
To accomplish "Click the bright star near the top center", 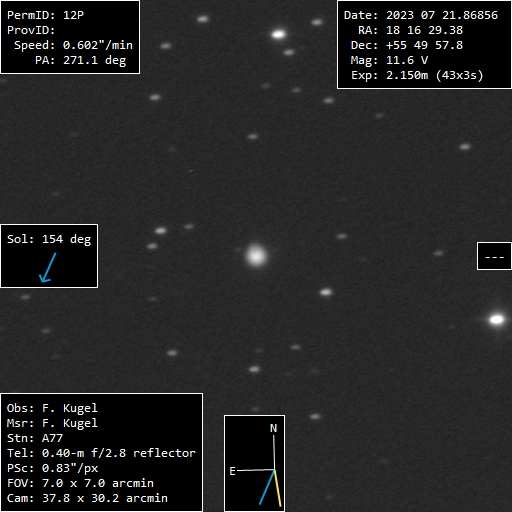I will point(278,34).
